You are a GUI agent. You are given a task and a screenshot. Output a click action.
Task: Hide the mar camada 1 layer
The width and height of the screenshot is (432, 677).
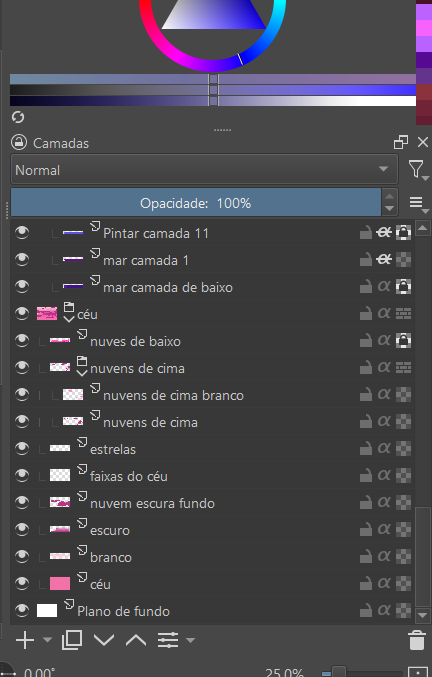[x=22, y=259]
